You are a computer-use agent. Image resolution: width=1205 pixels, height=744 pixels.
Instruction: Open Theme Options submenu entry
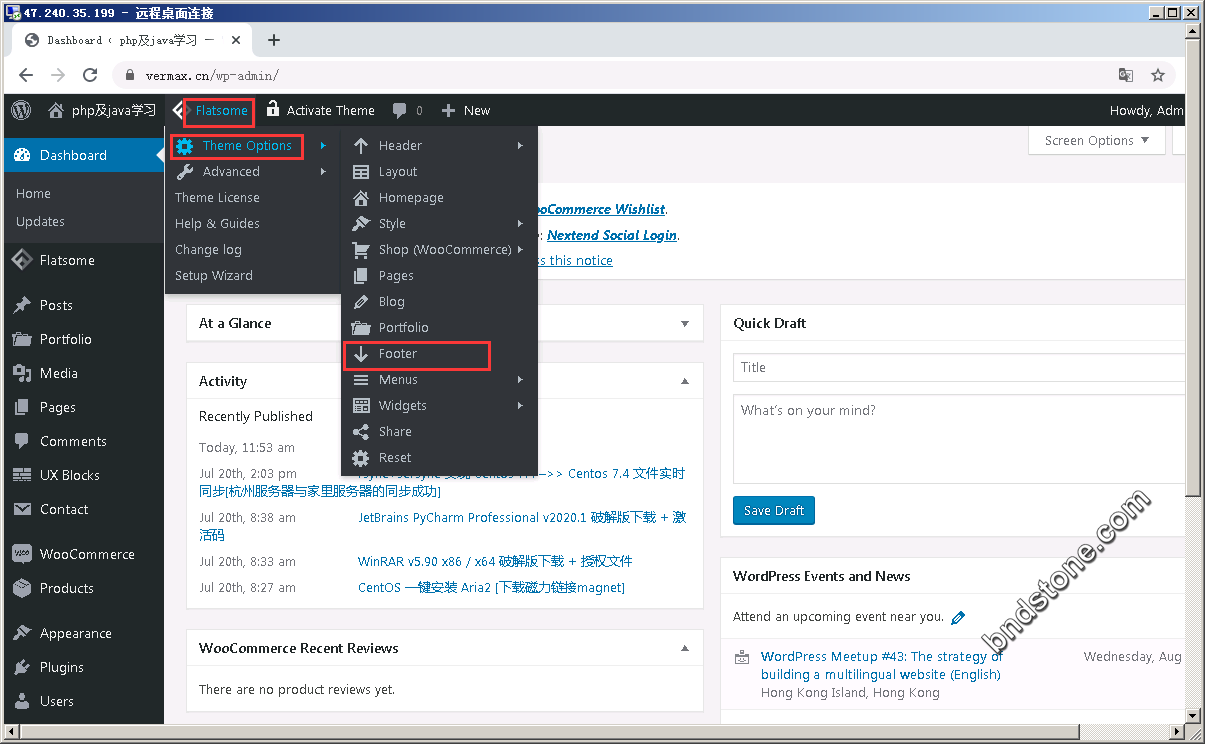[x=247, y=145]
